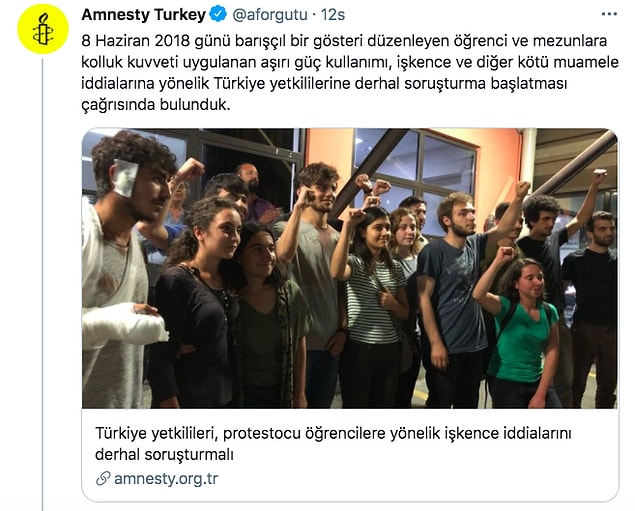Click the chain link icon beside amnesty.org.tr

(103, 479)
